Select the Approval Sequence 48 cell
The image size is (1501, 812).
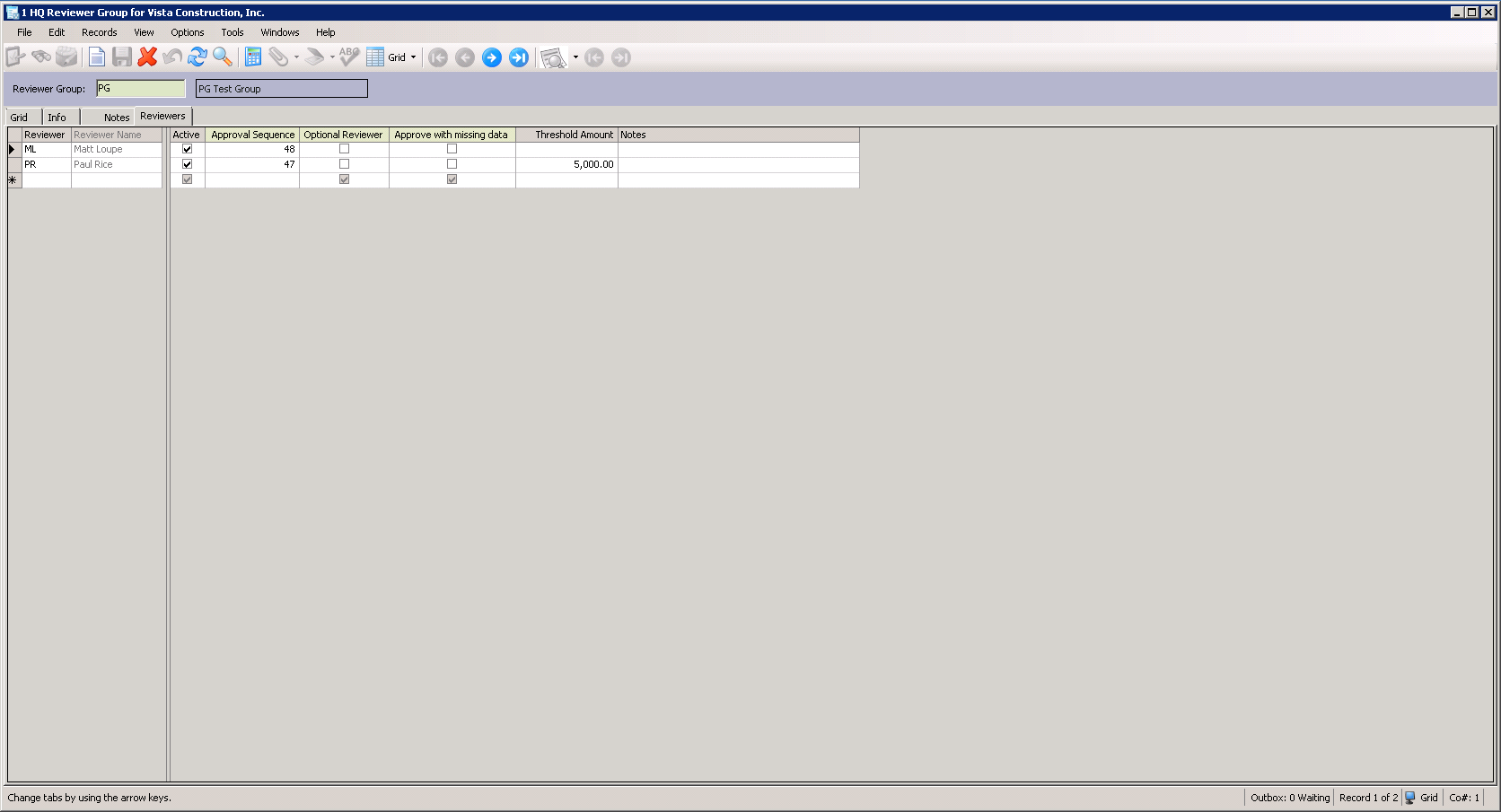pos(252,149)
